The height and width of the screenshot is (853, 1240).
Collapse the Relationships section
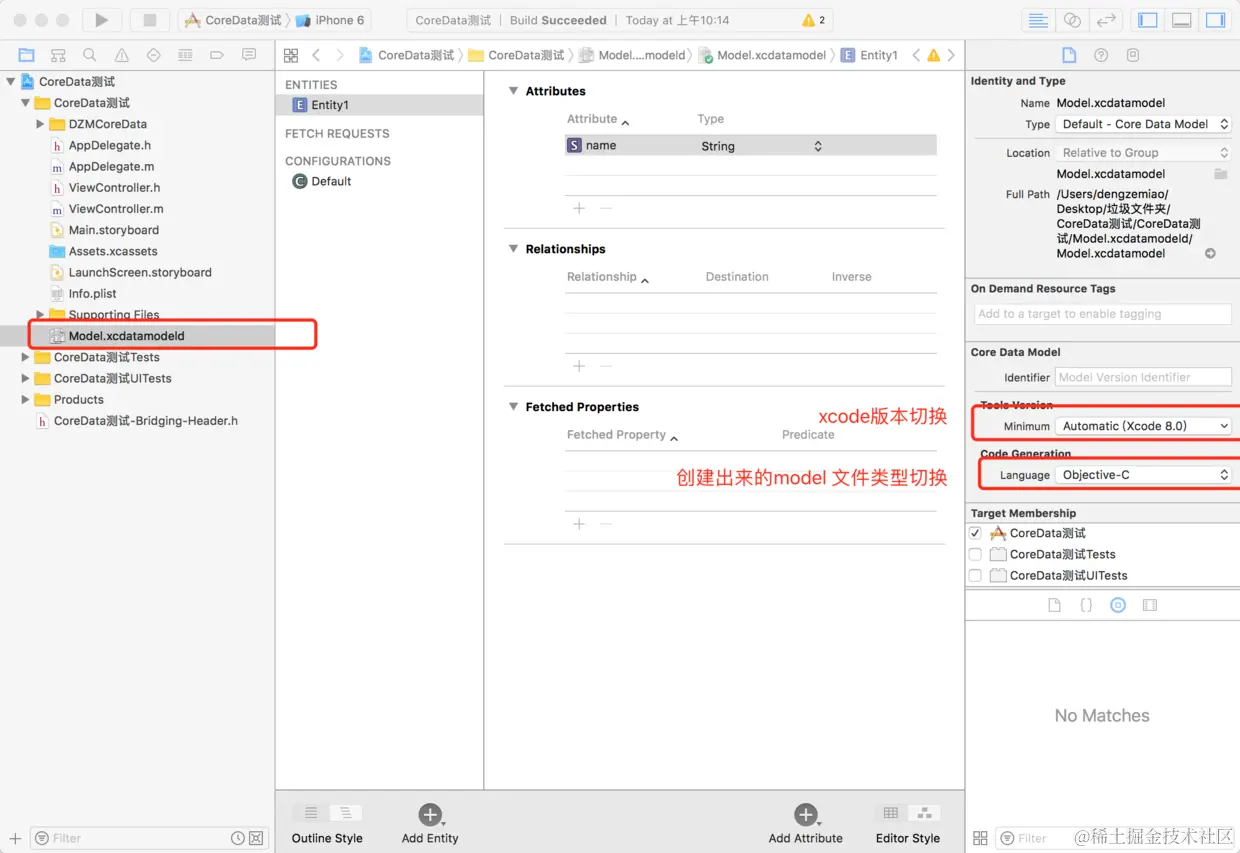click(513, 249)
